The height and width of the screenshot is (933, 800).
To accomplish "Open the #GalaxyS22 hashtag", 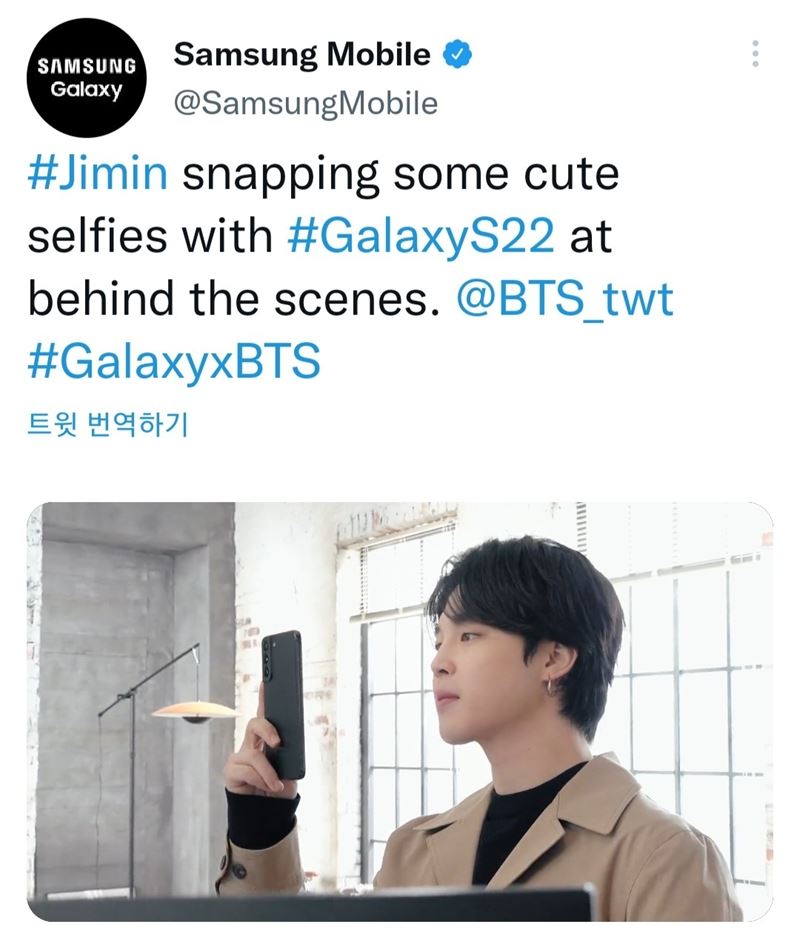I will [x=421, y=236].
